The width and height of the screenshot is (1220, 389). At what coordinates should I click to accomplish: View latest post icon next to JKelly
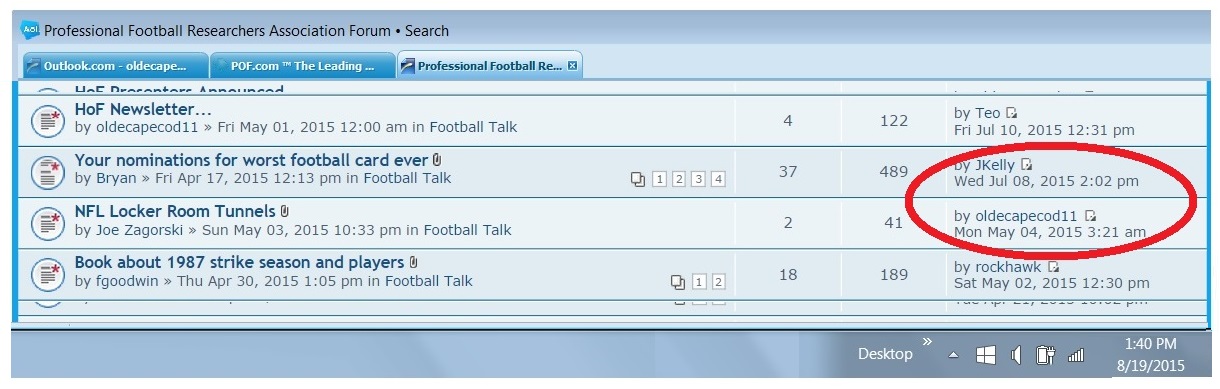pyautogui.click(x=1026, y=164)
